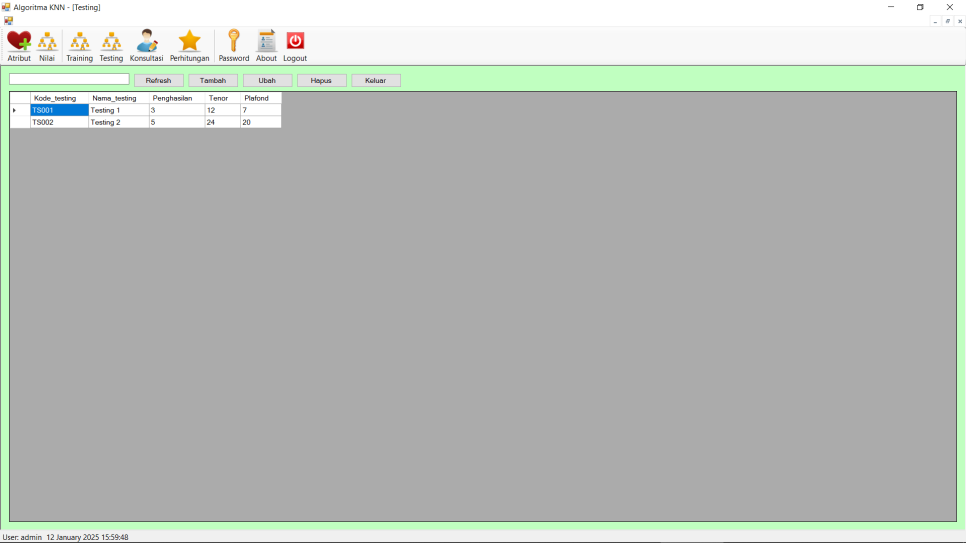Viewport: 966px width, 543px height.
Task: Click the Hapus button
Action: [x=321, y=80]
